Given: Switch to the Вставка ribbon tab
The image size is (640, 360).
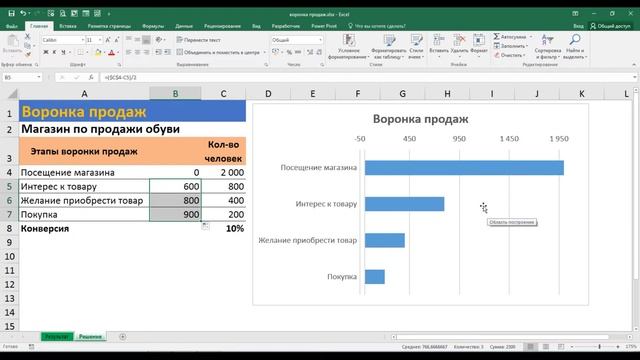Looking at the screenshot, I should point(68,26).
